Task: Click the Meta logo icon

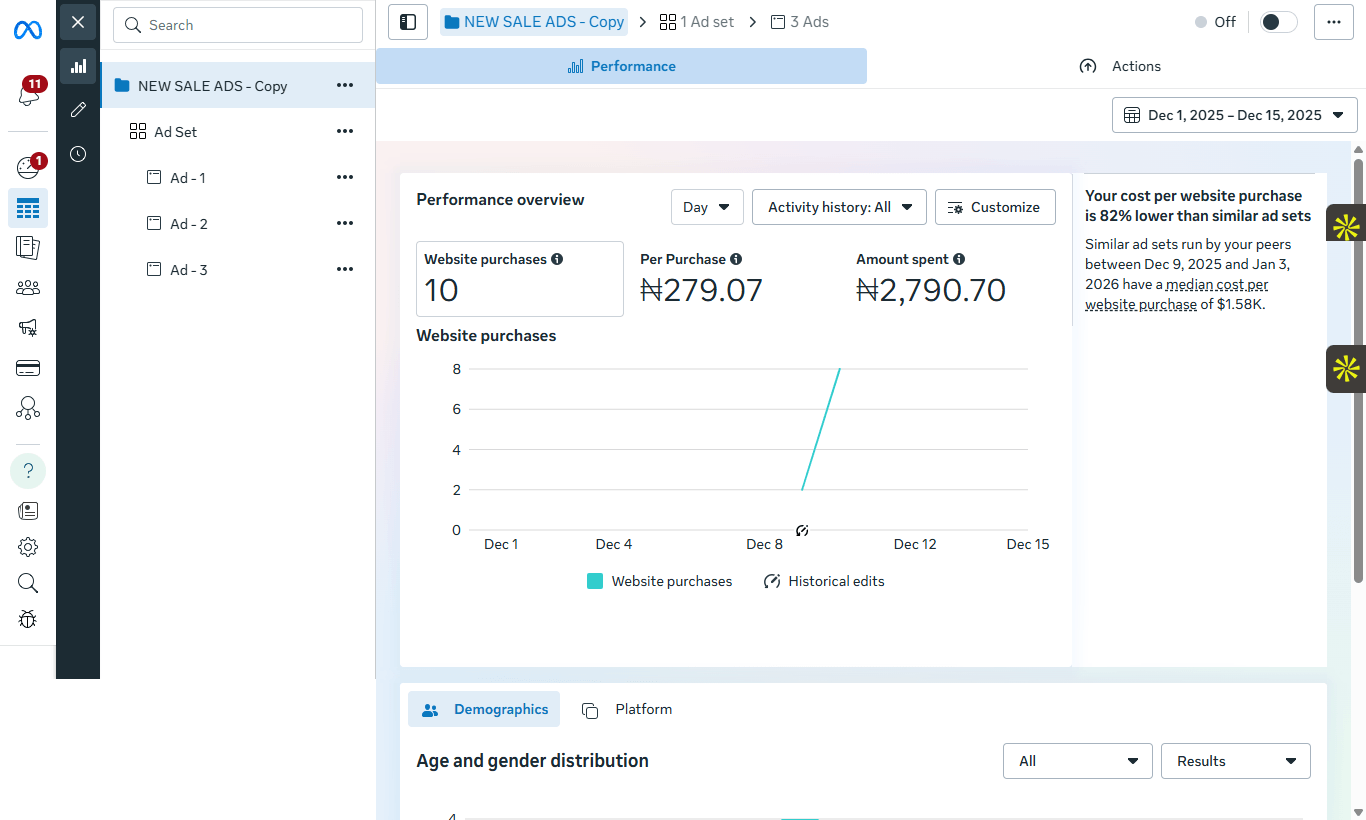Action: (x=28, y=31)
